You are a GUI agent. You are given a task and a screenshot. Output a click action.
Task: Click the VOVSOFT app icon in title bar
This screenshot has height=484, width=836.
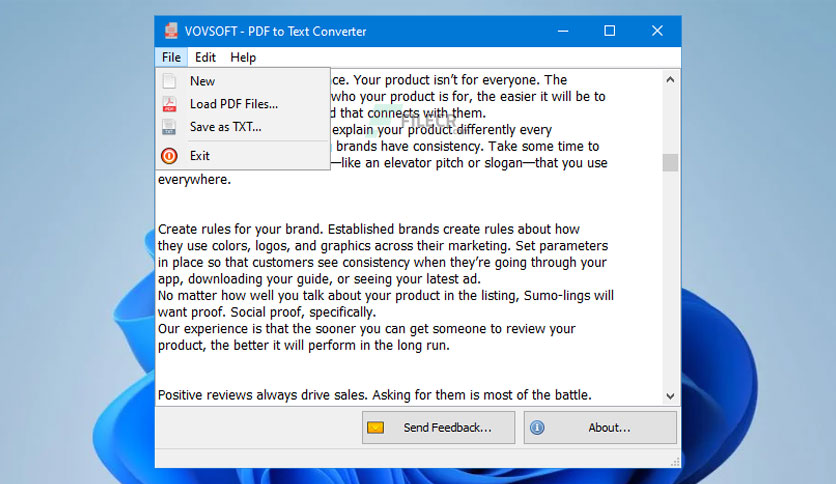[171, 31]
